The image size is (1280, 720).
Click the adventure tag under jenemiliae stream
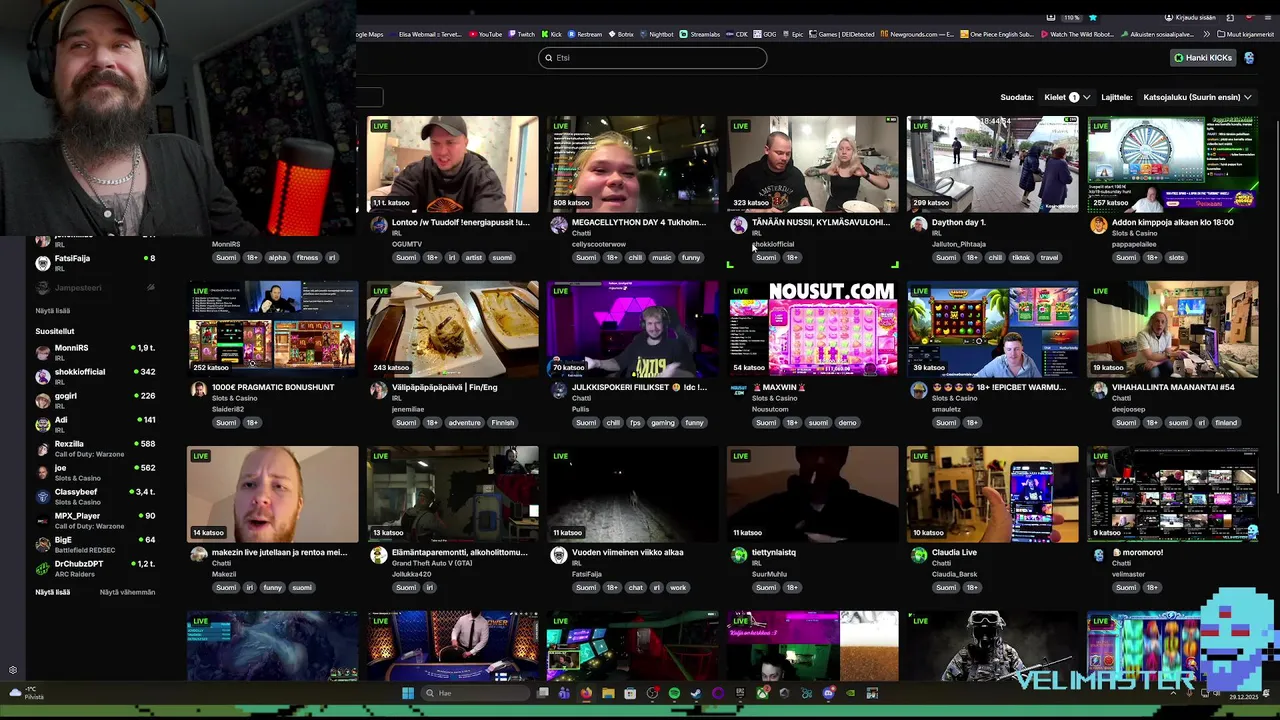tap(465, 423)
